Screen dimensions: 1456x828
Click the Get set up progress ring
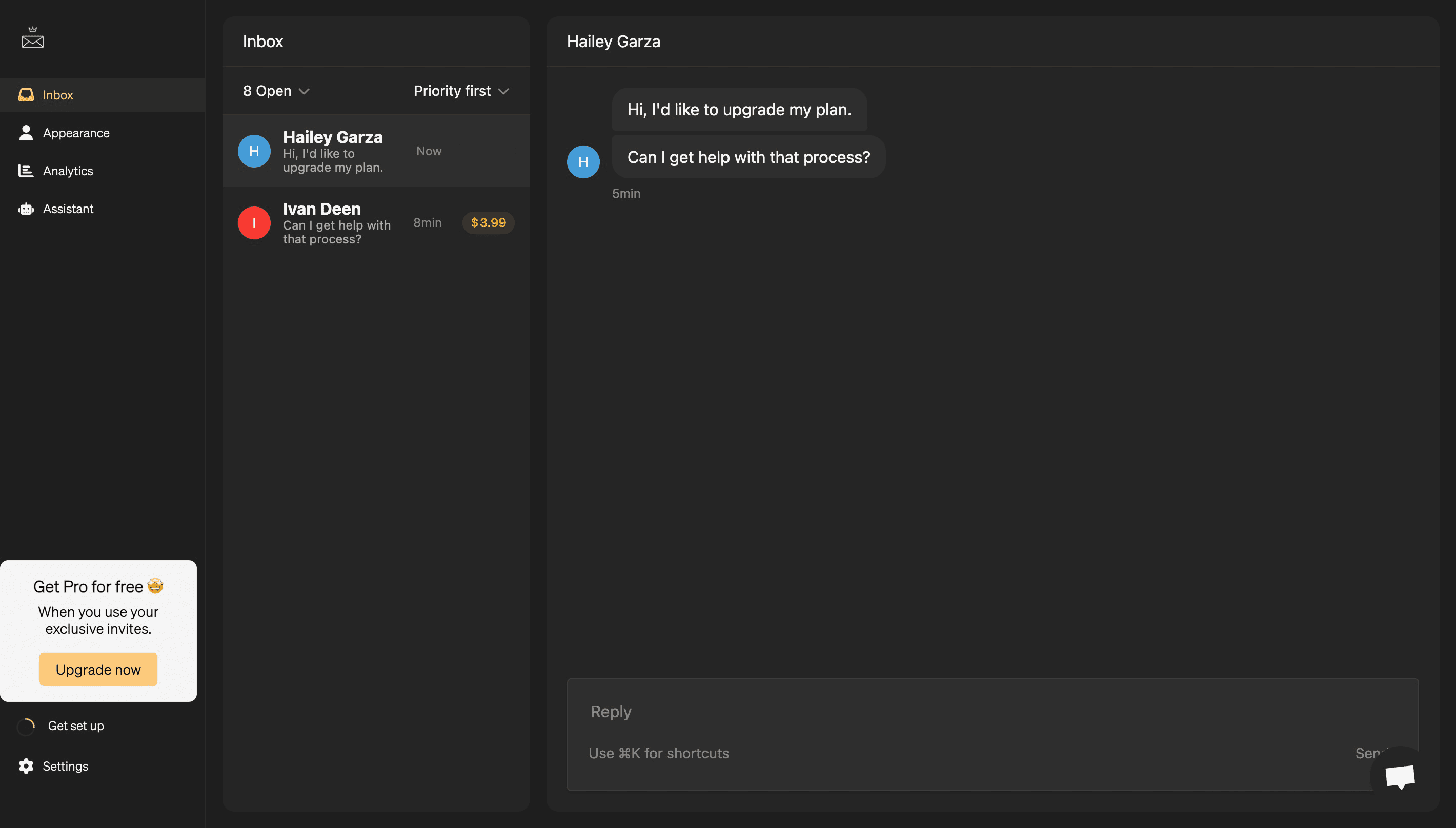pos(26,726)
